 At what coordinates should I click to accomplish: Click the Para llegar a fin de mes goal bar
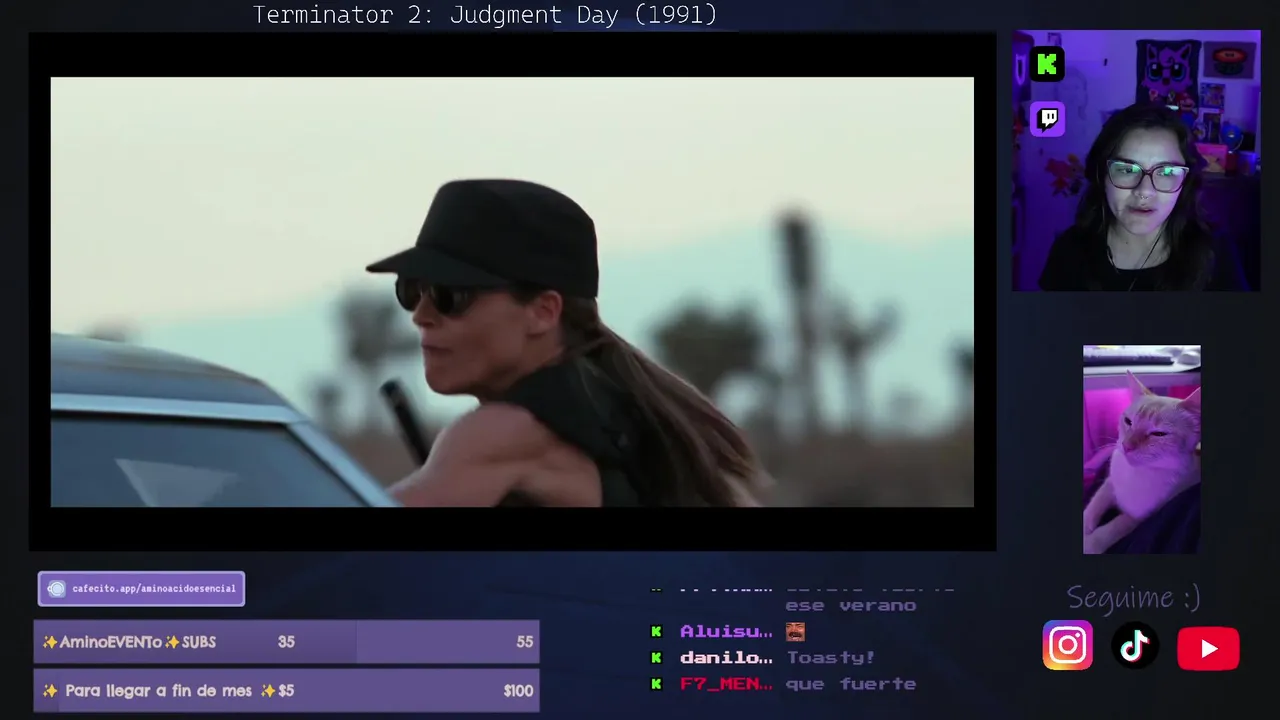point(287,690)
